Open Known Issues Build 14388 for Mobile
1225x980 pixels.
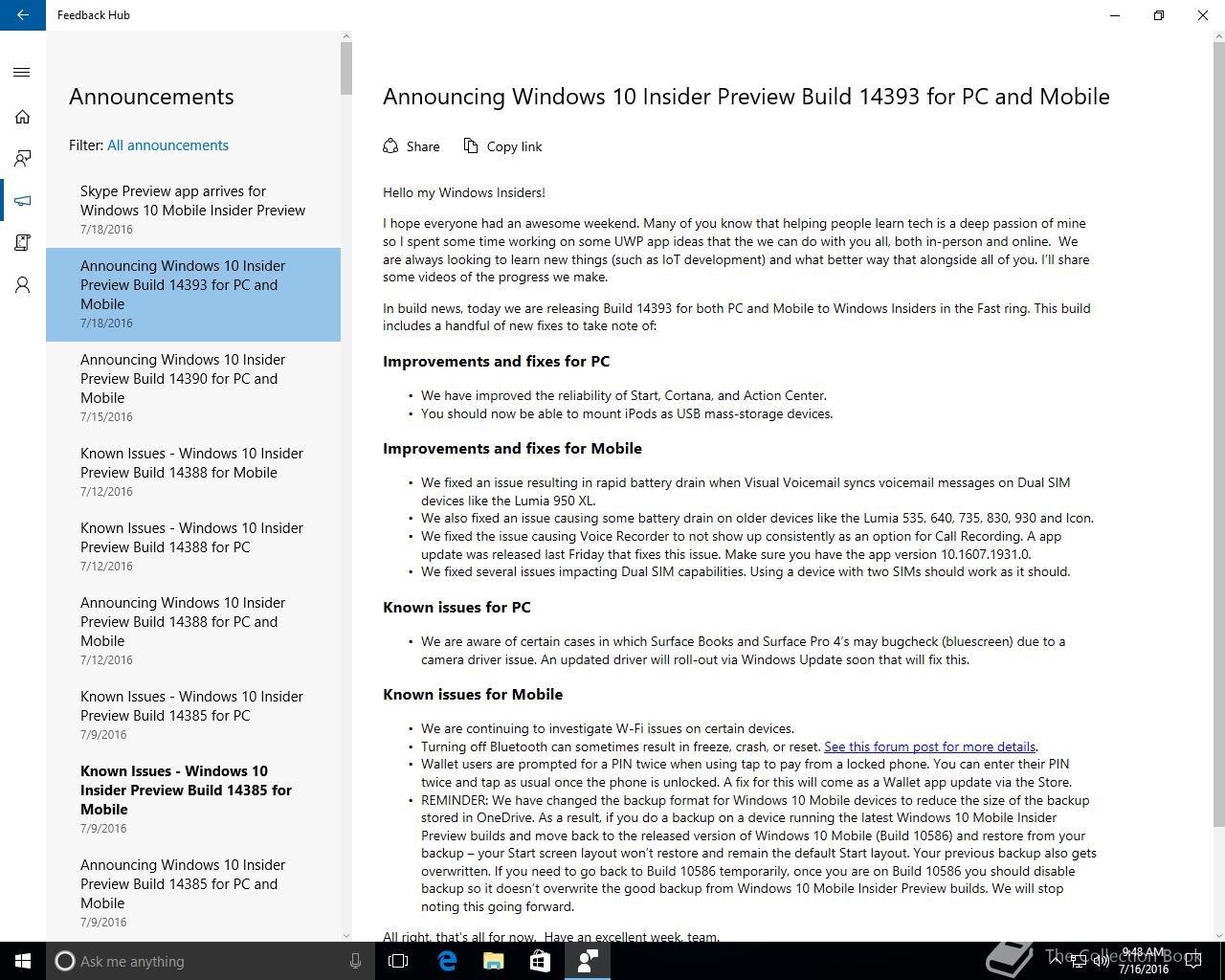(x=193, y=472)
